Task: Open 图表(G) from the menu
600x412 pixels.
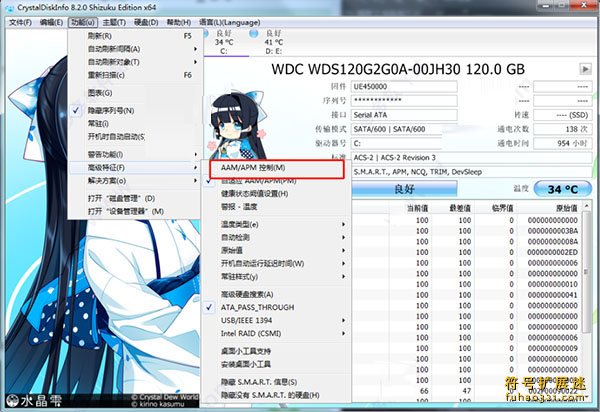Action: coord(135,93)
